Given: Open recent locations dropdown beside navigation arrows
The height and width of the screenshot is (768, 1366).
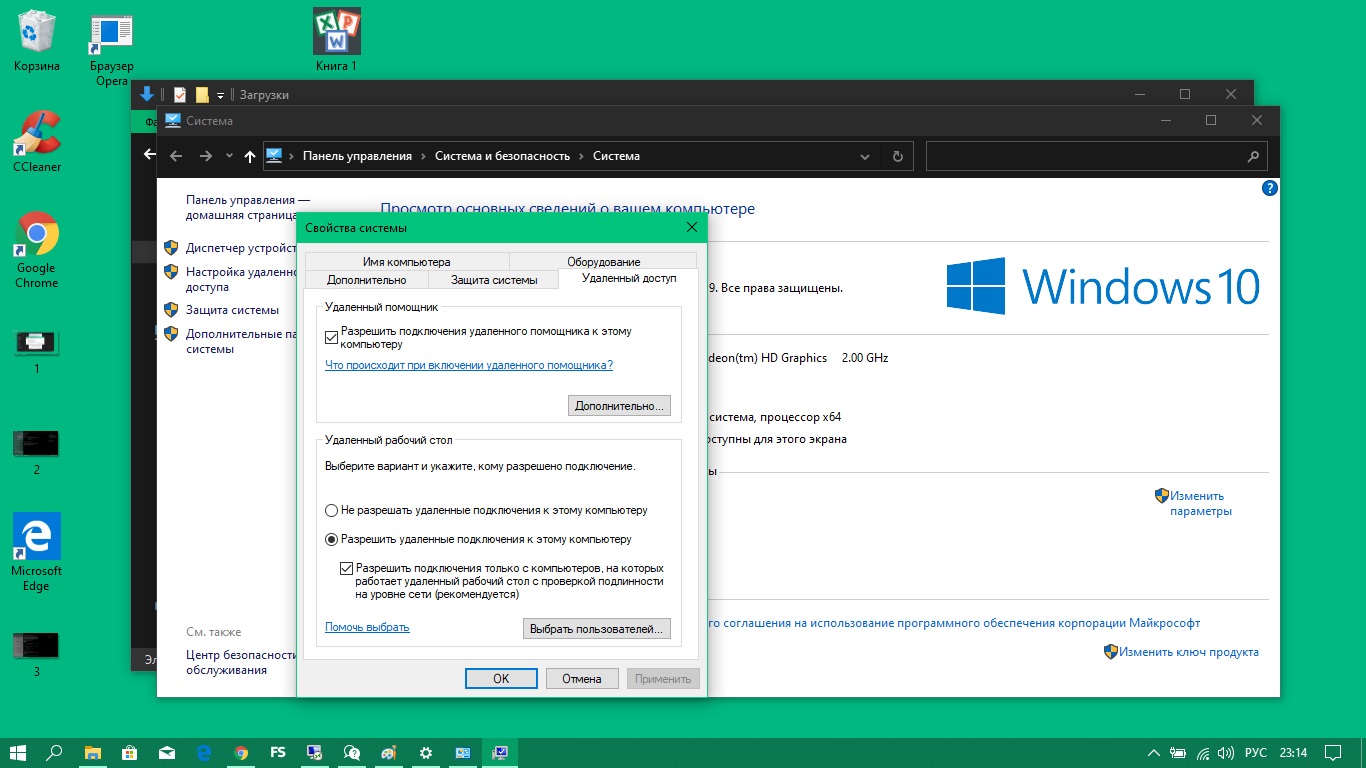Looking at the screenshot, I should click(x=229, y=156).
